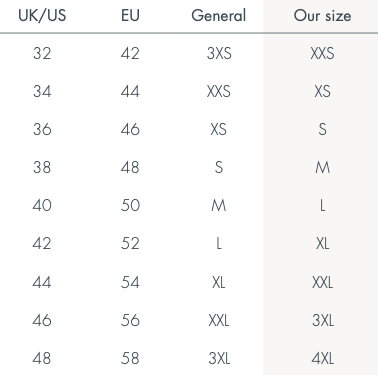Click EU size 50 cell
Image resolution: width=378 pixels, height=375 pixels.
coord(130,205)
